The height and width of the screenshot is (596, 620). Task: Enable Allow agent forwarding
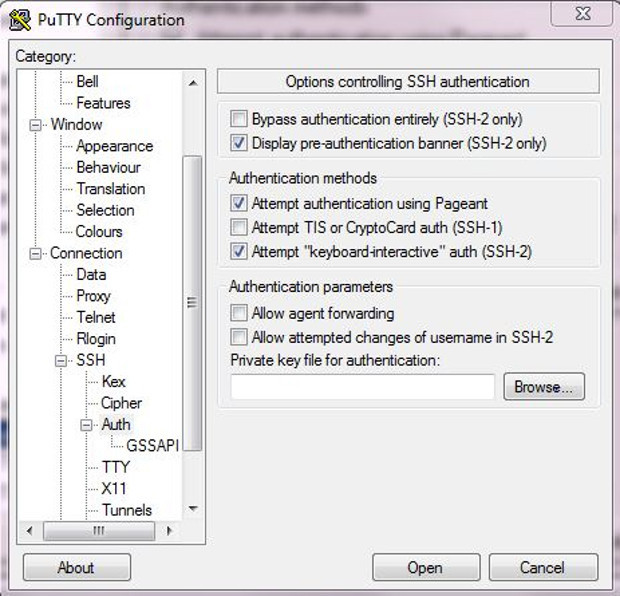pyautogui.click(x=239, y=313)
